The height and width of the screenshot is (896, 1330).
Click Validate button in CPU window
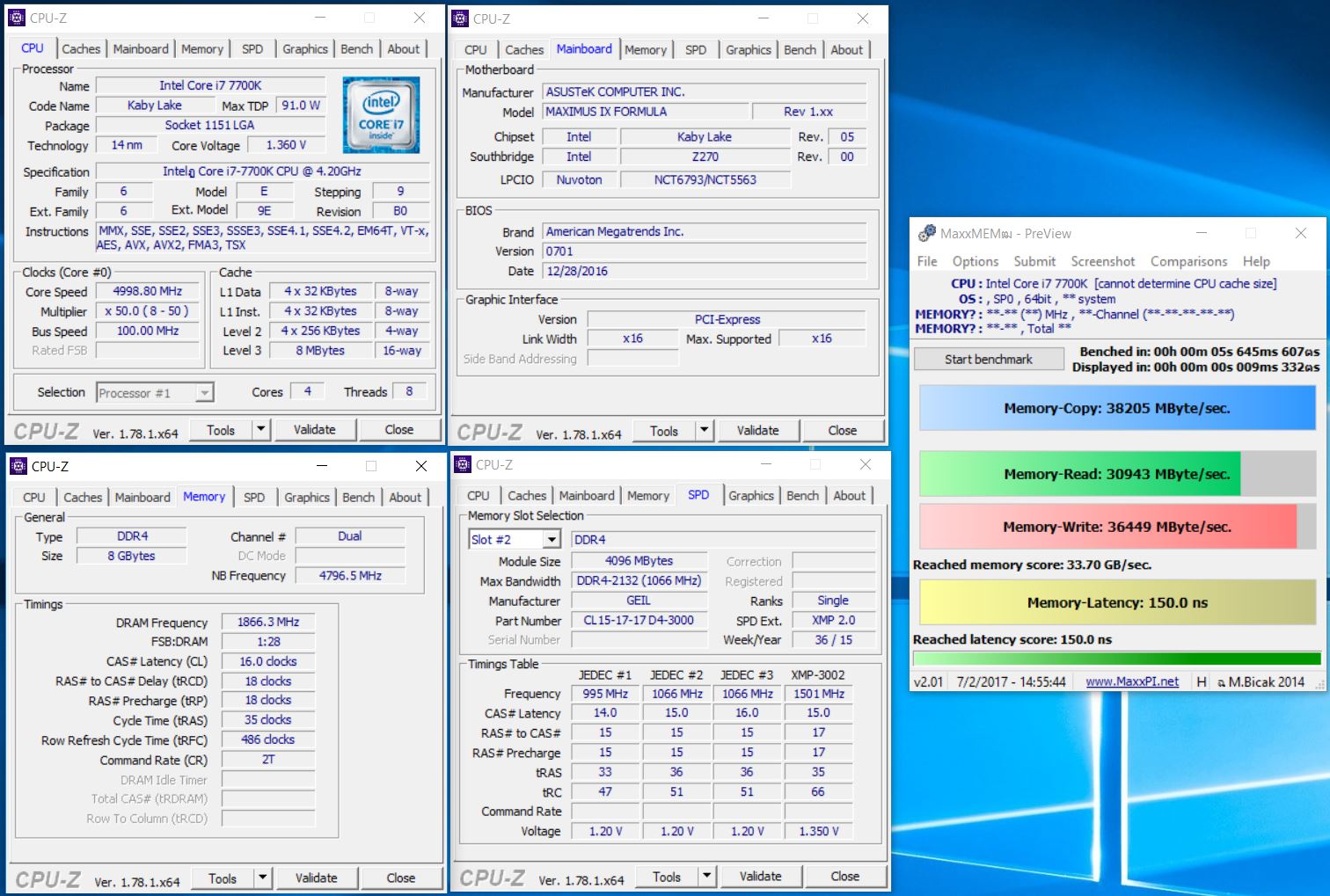pyautogui.click(x=315, y=429)
